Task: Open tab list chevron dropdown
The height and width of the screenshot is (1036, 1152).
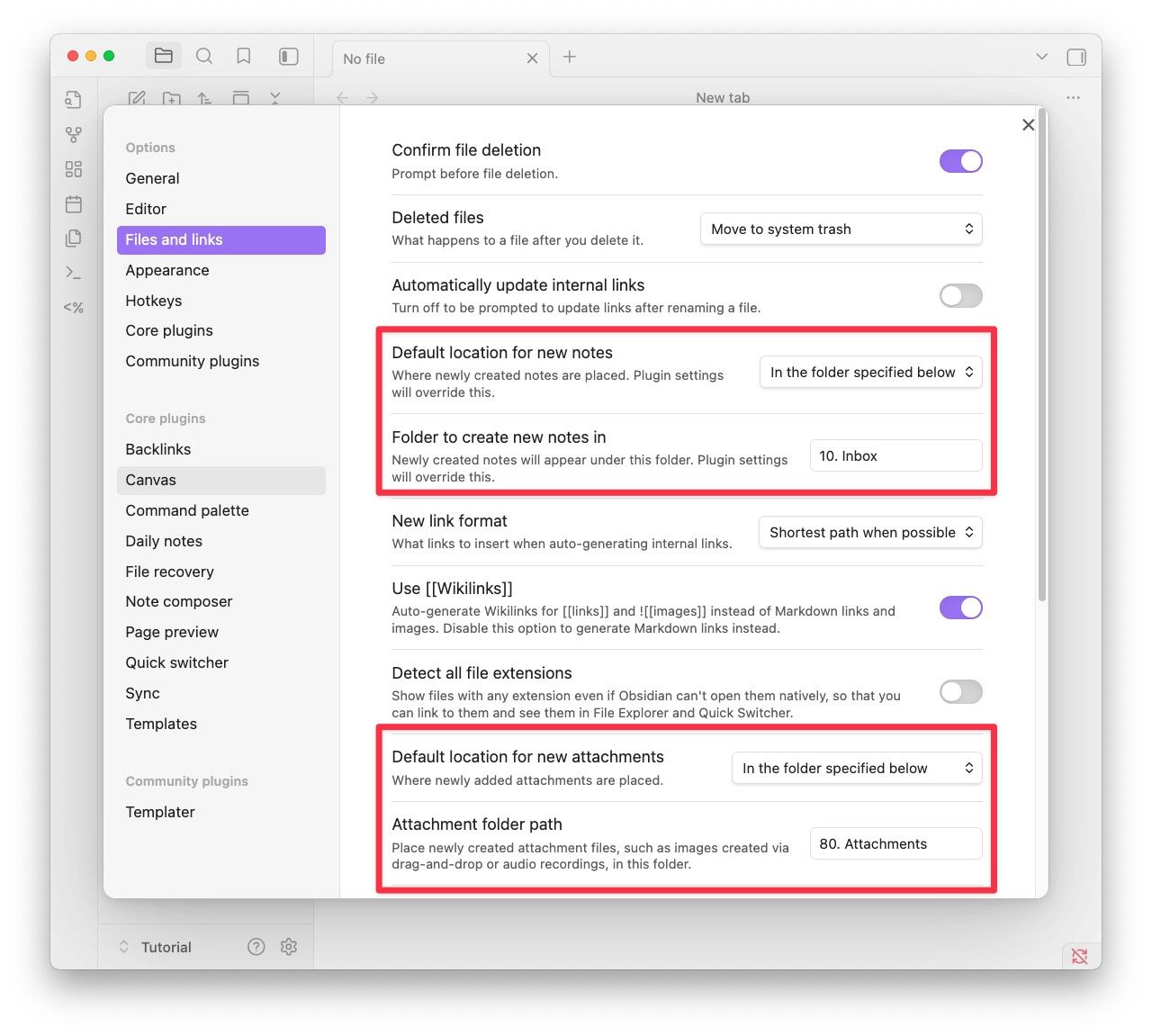Action: point(1041,57)
